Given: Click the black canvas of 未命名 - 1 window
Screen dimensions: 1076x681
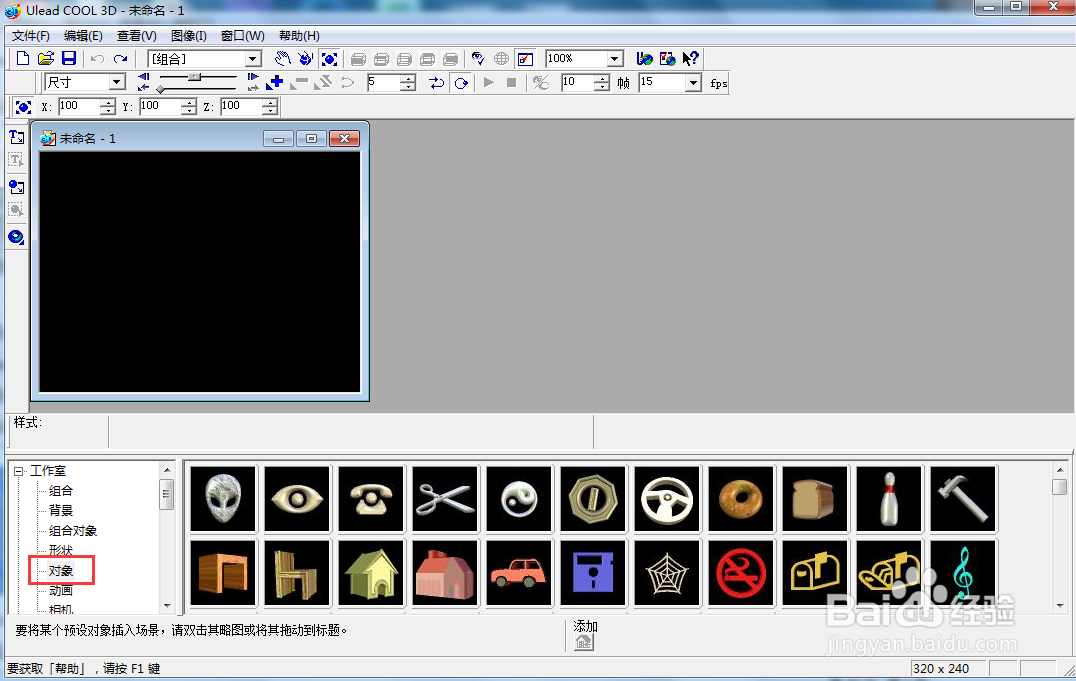Looking at the screenshot, I should click(200, 272).
